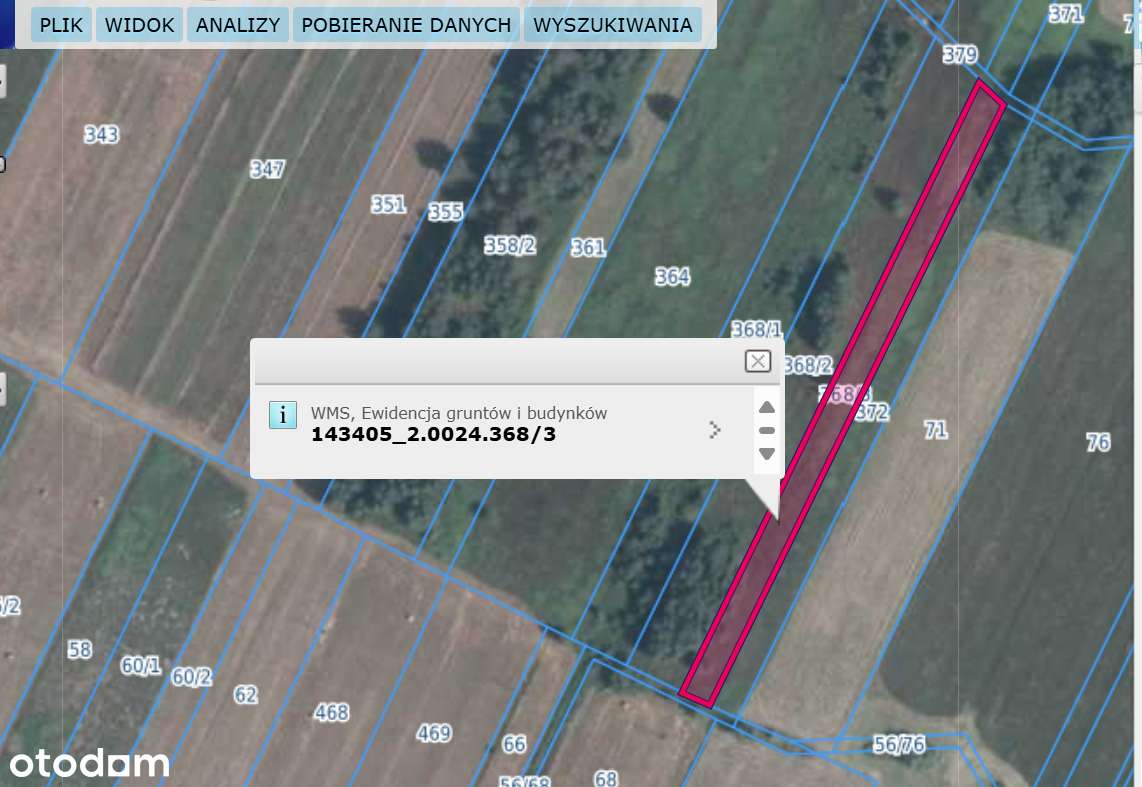Click parcel label 468
Image resolution: width=1142 pixels, height=787 pixels.
point(331,712)
